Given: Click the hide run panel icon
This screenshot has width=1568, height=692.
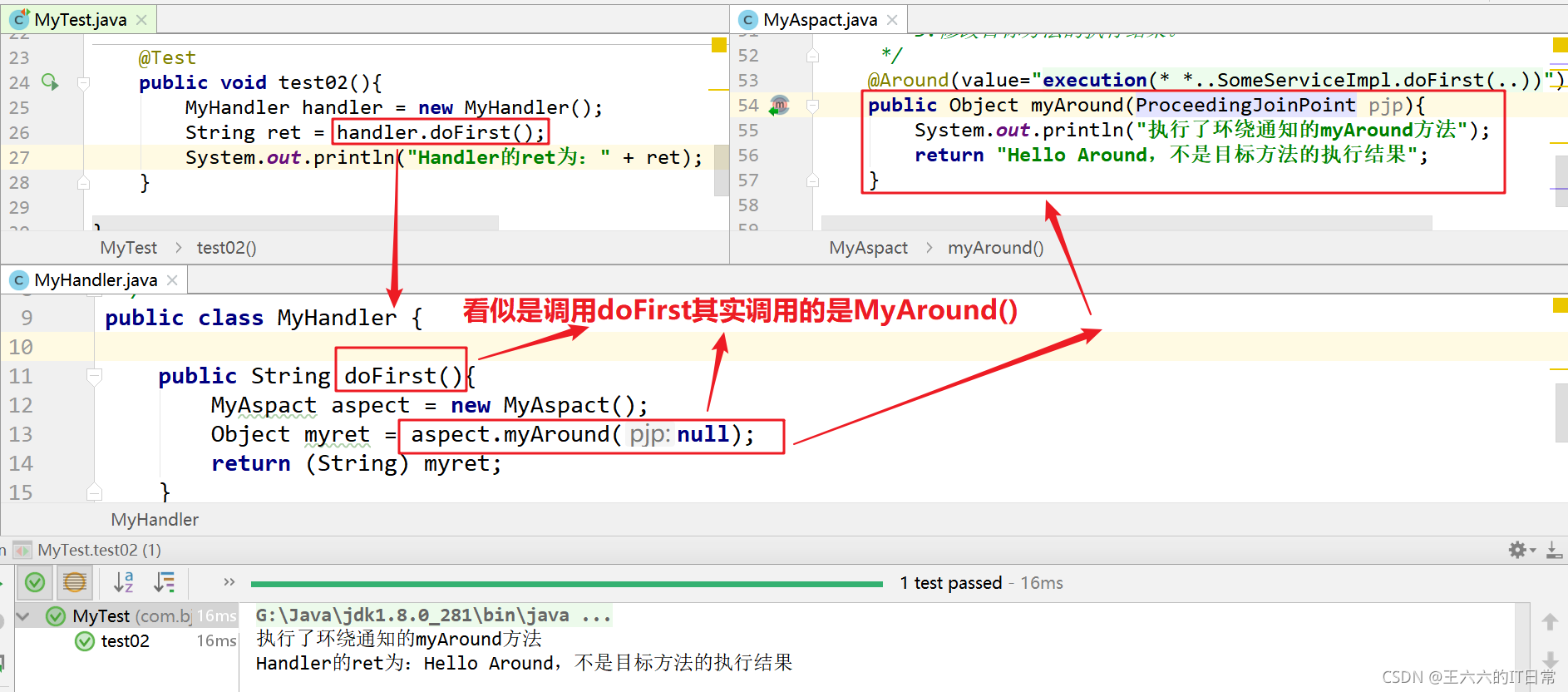Looking at the screenshot, I should (1554, 550).
